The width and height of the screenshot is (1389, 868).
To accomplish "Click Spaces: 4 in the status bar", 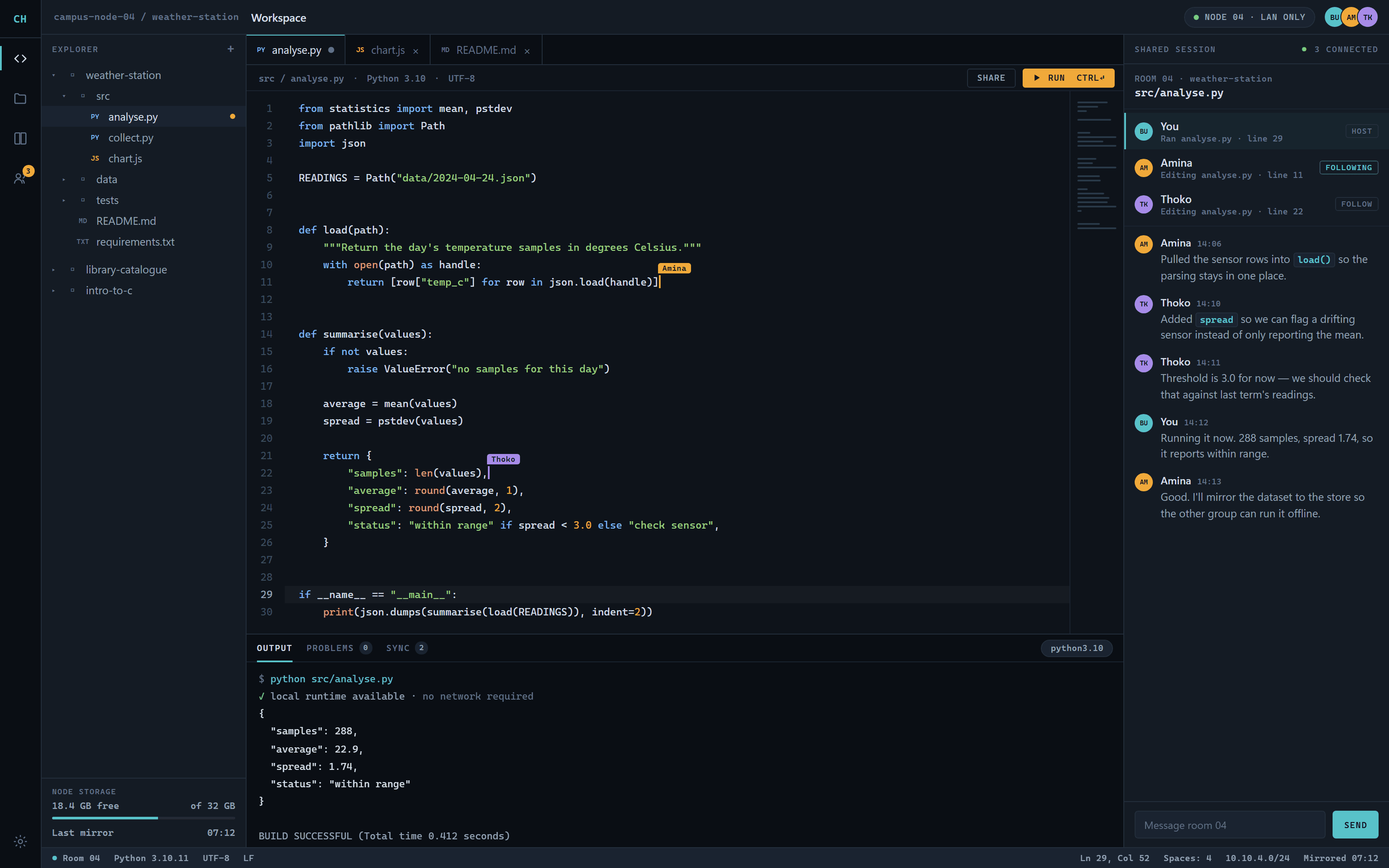I will 1187,858.
